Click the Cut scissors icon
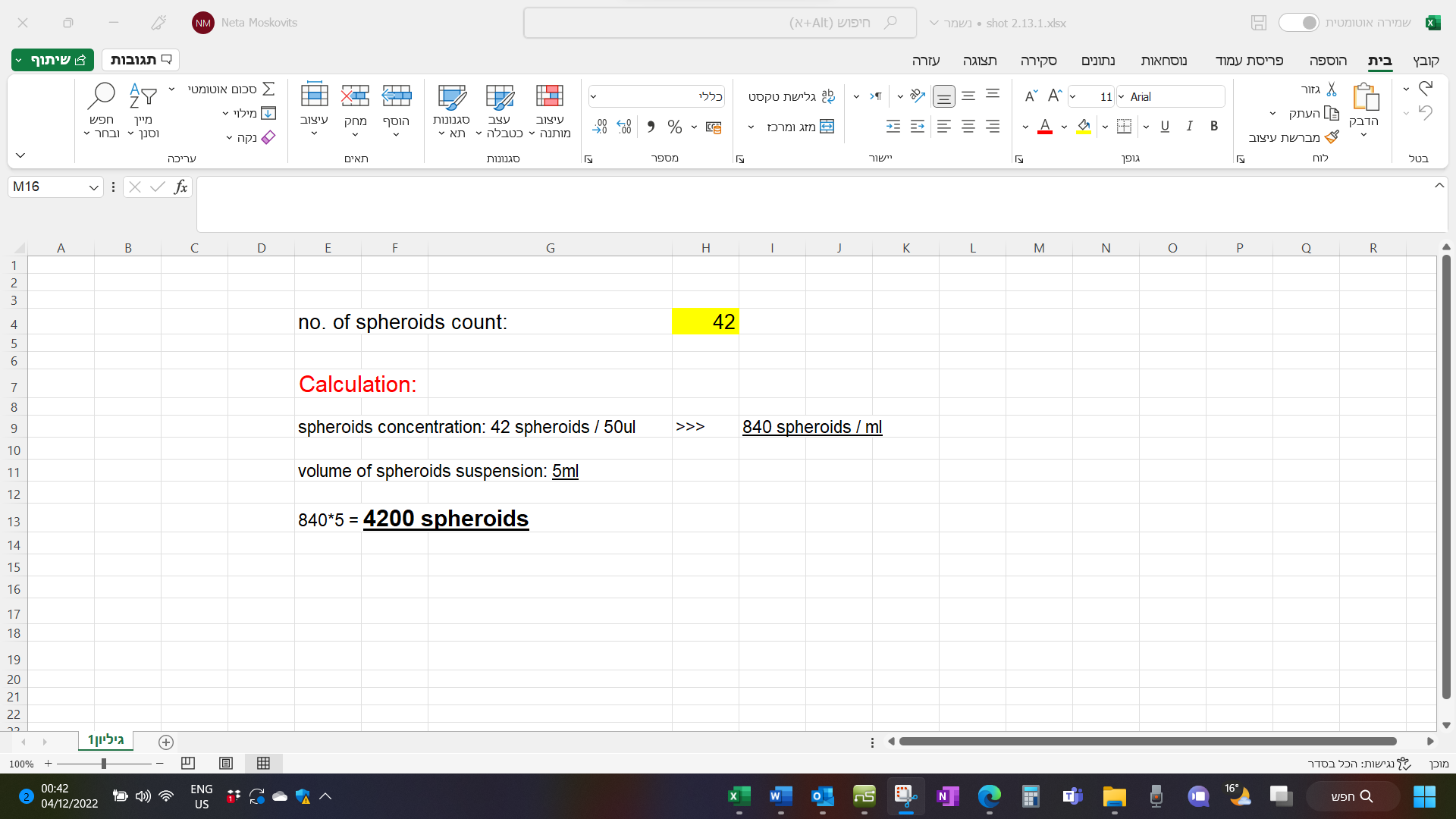 click(x=1332, y=89)
